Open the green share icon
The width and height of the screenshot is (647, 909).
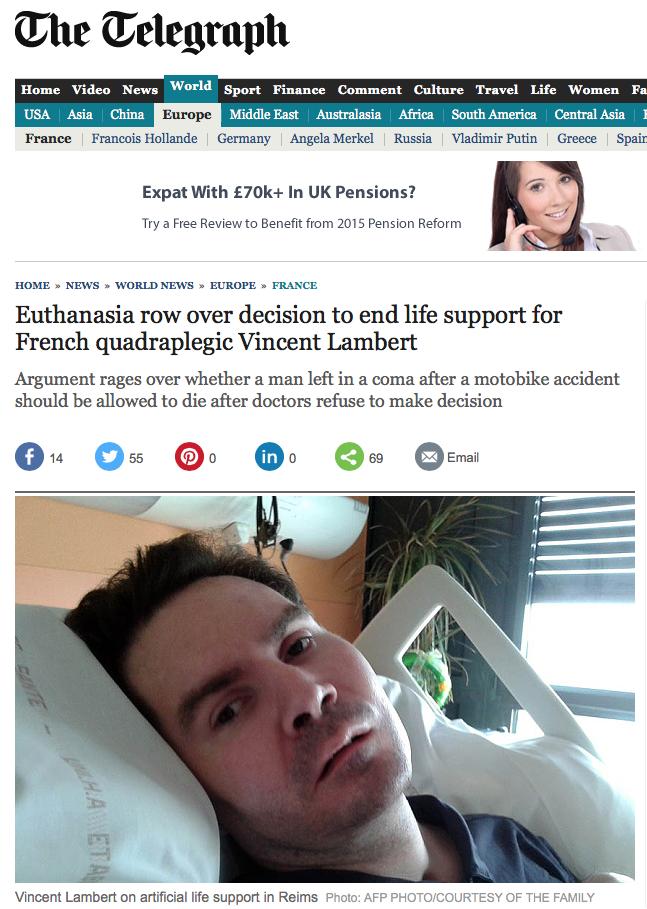[350, 457]
